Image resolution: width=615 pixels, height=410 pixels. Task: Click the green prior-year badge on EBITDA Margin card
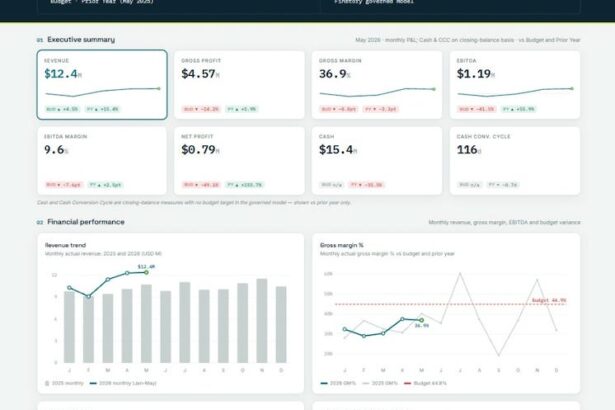[105, 185]
